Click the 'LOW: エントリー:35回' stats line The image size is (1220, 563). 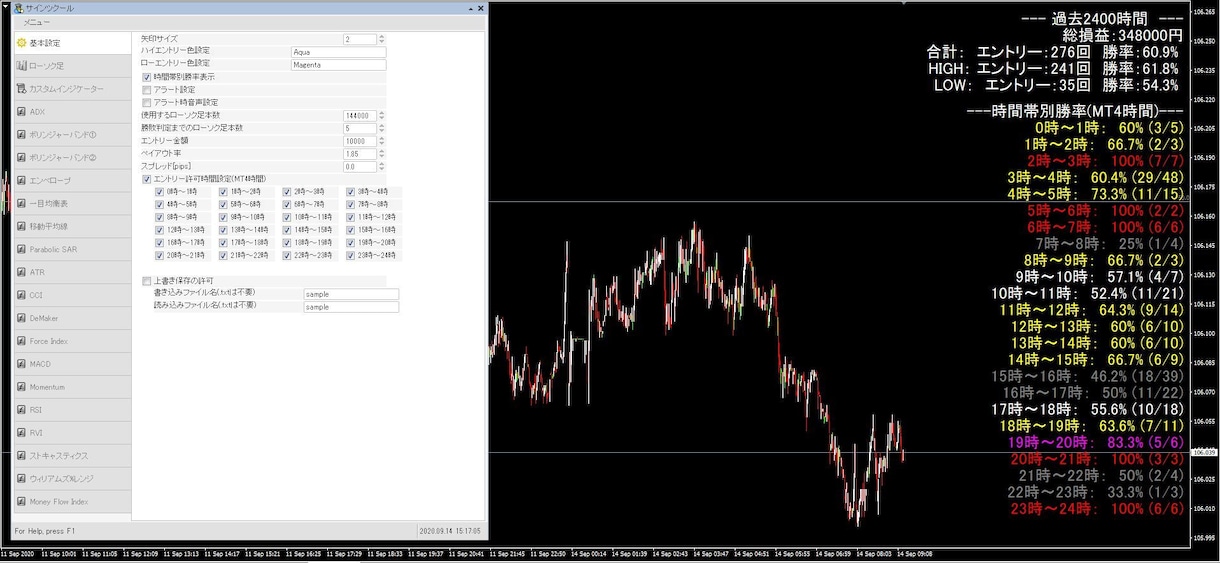tap(1014, 85)
